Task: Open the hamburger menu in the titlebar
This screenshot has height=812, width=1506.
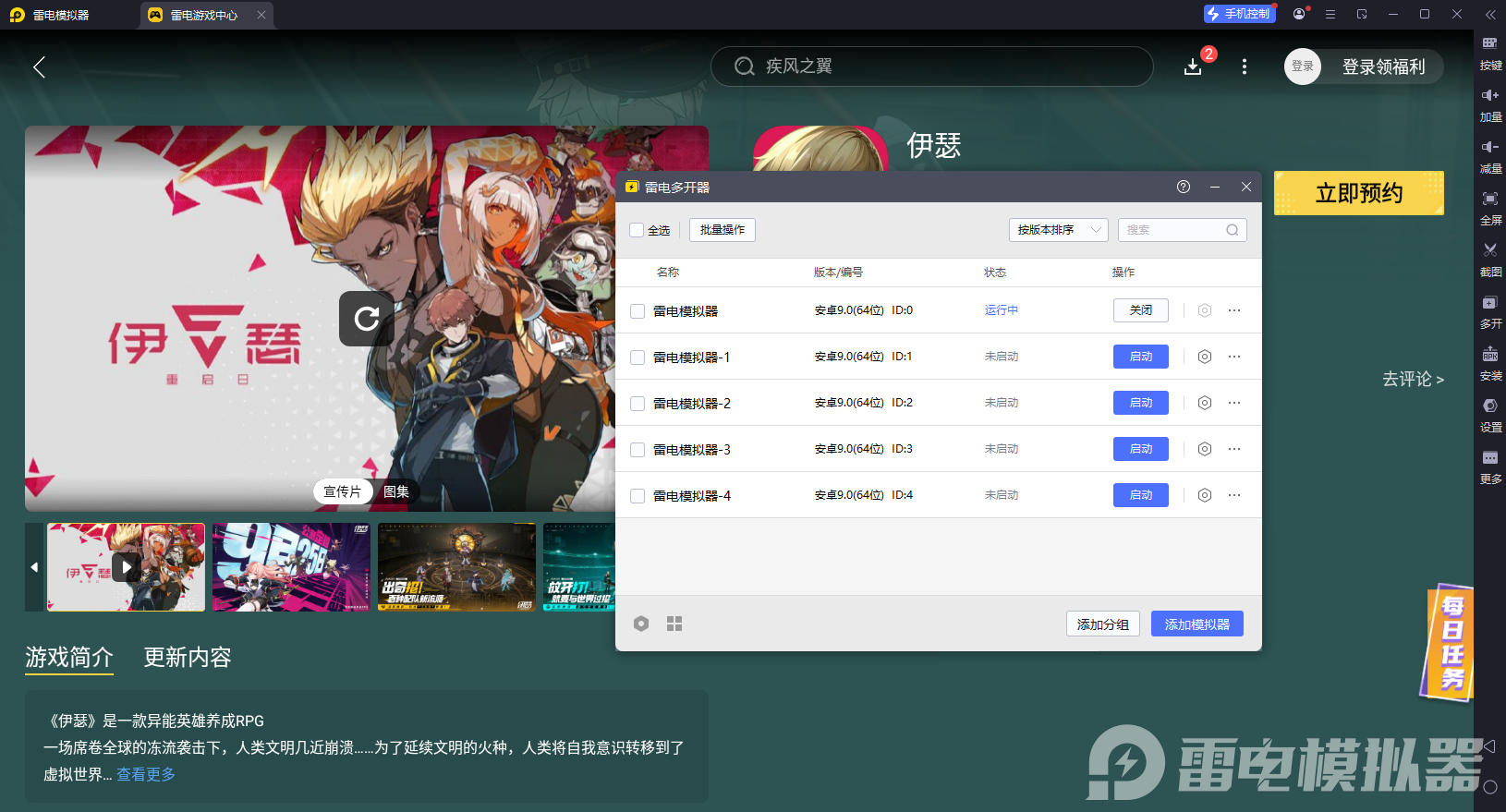Action: click(x=1330, y=14)
